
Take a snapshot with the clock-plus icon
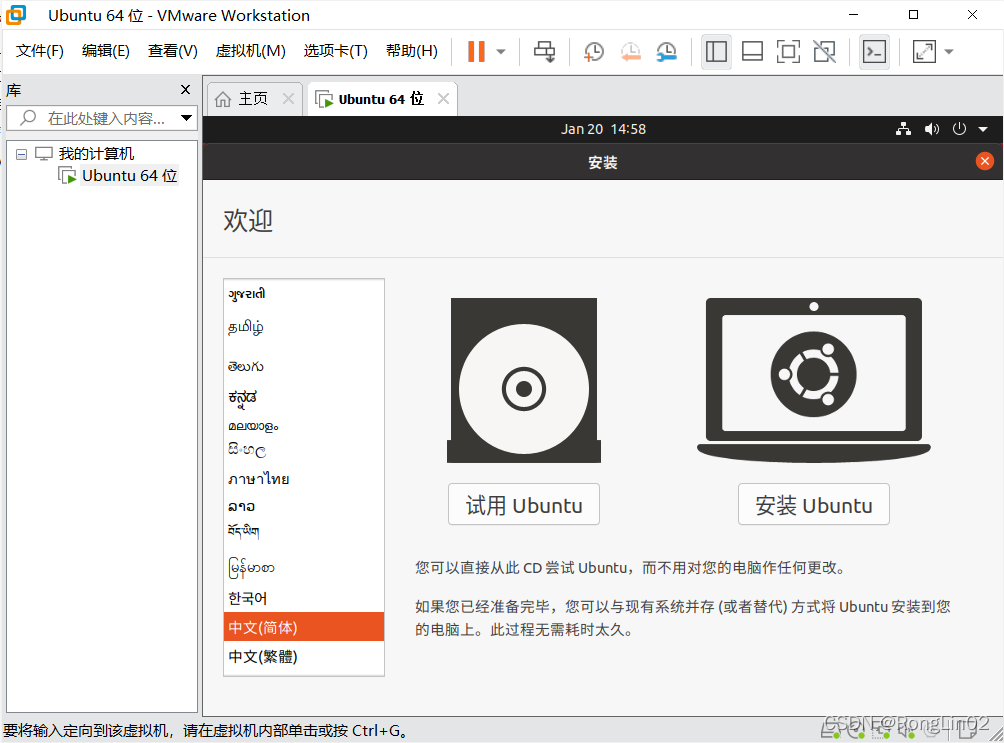coord(594,51)
